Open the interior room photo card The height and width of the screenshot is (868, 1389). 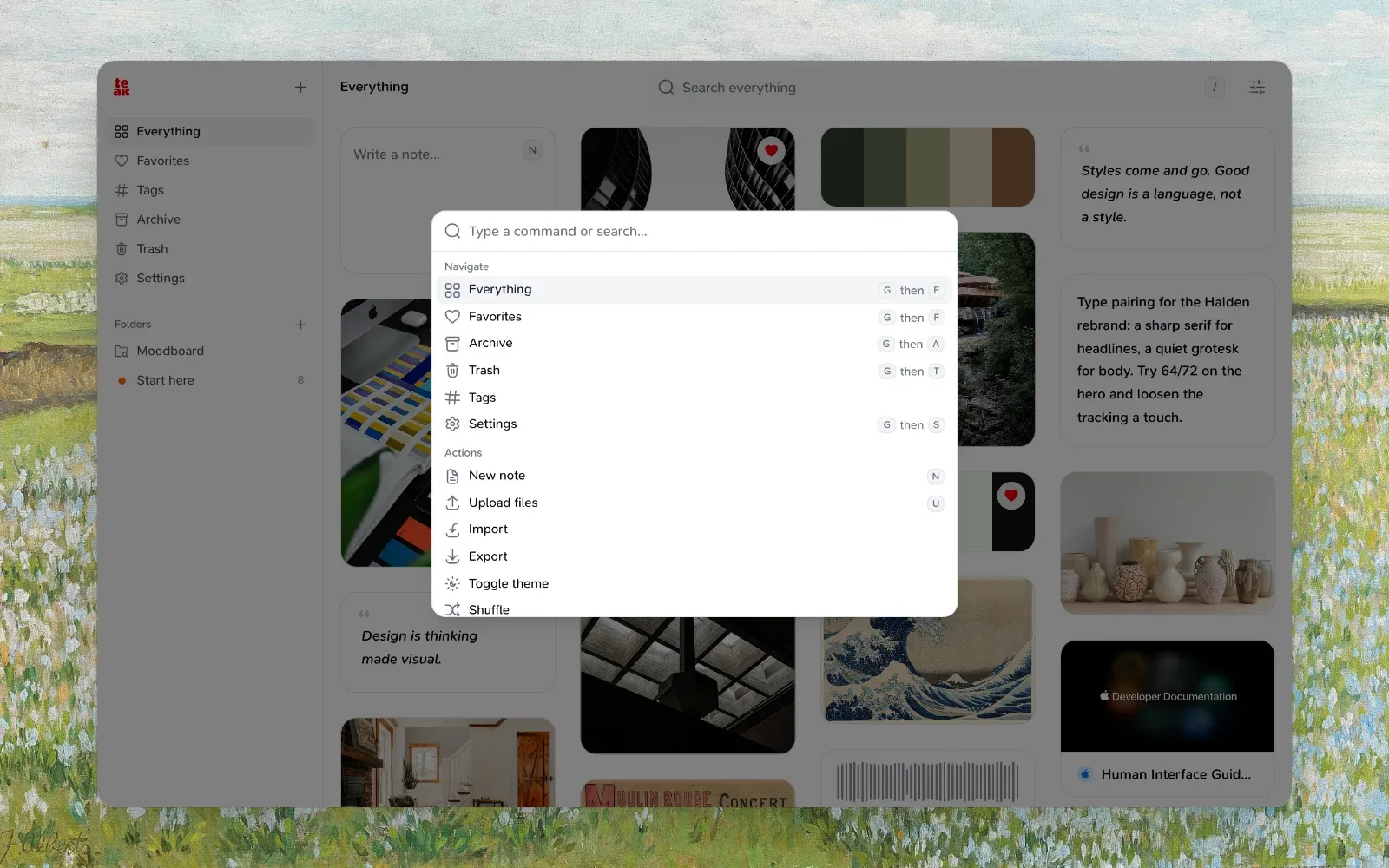[448, 763]
